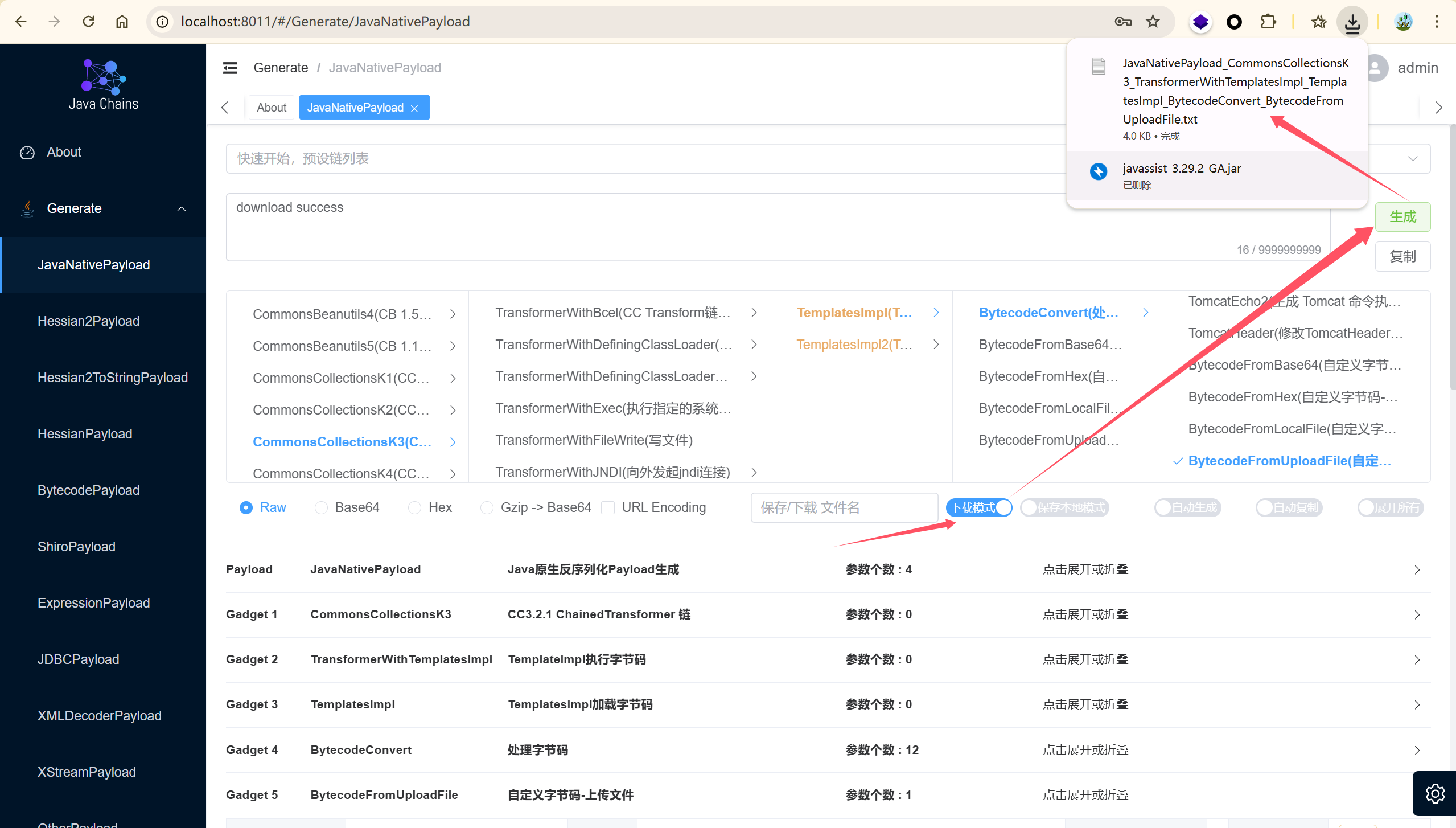The image size is (1456, 828).
Task: Click the bookmark star in address bar
Action: coord(1153,22)
